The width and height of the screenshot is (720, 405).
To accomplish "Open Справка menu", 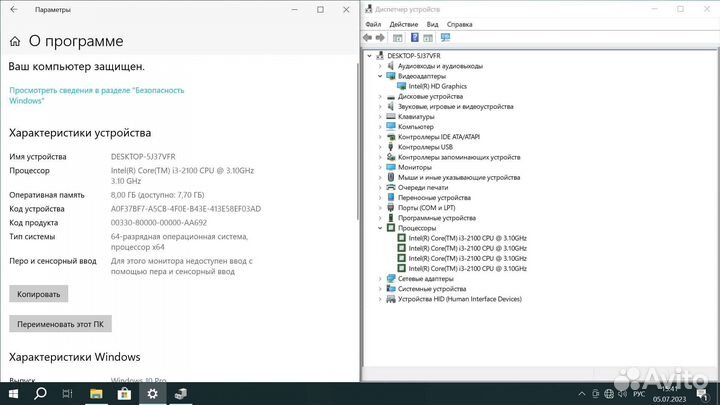I will (459, 24).
